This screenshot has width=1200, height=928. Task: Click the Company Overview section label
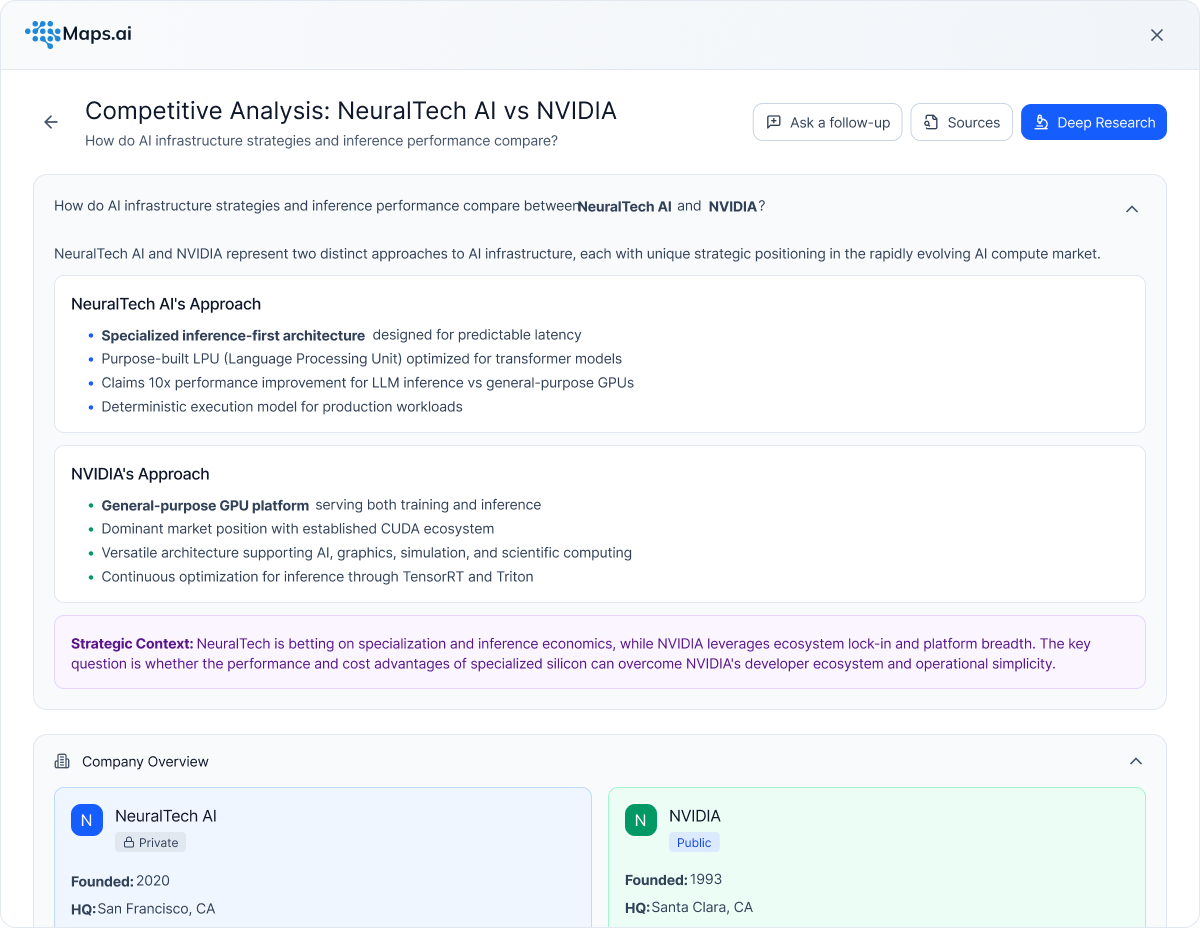click(145, 761)
